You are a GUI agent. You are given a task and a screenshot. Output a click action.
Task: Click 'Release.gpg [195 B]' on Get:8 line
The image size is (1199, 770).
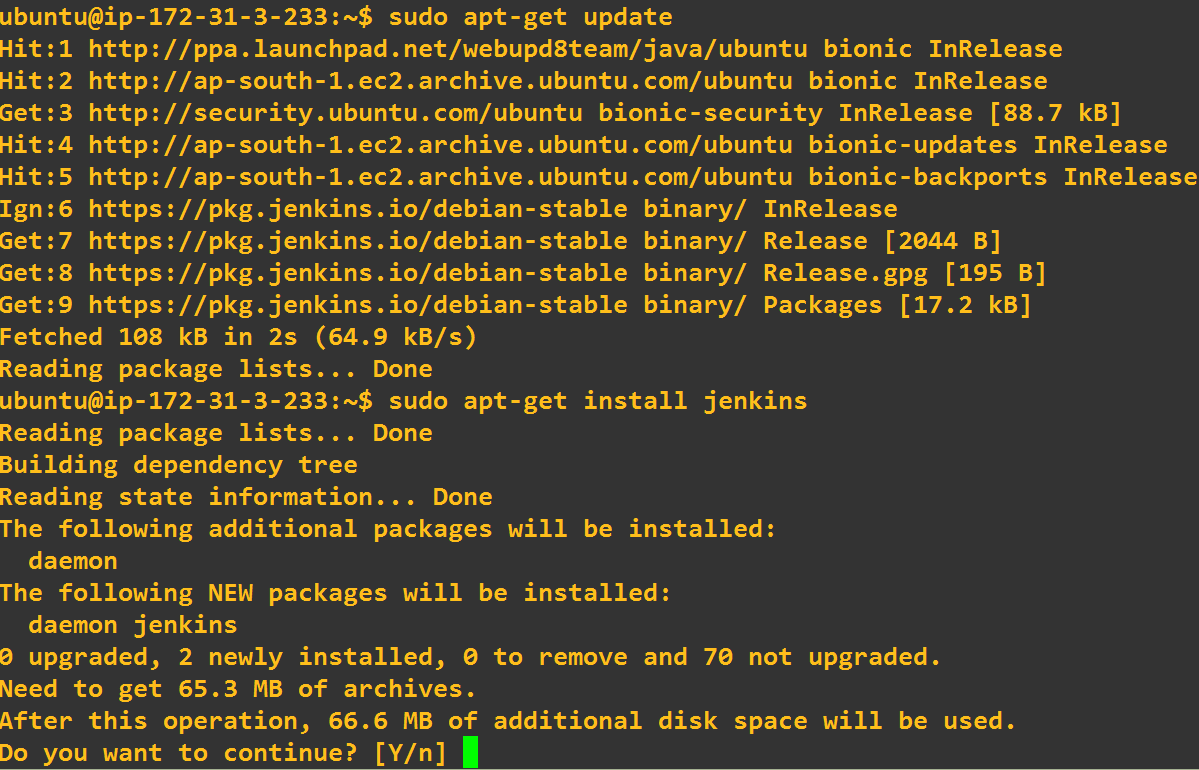[x=905, y=273]
